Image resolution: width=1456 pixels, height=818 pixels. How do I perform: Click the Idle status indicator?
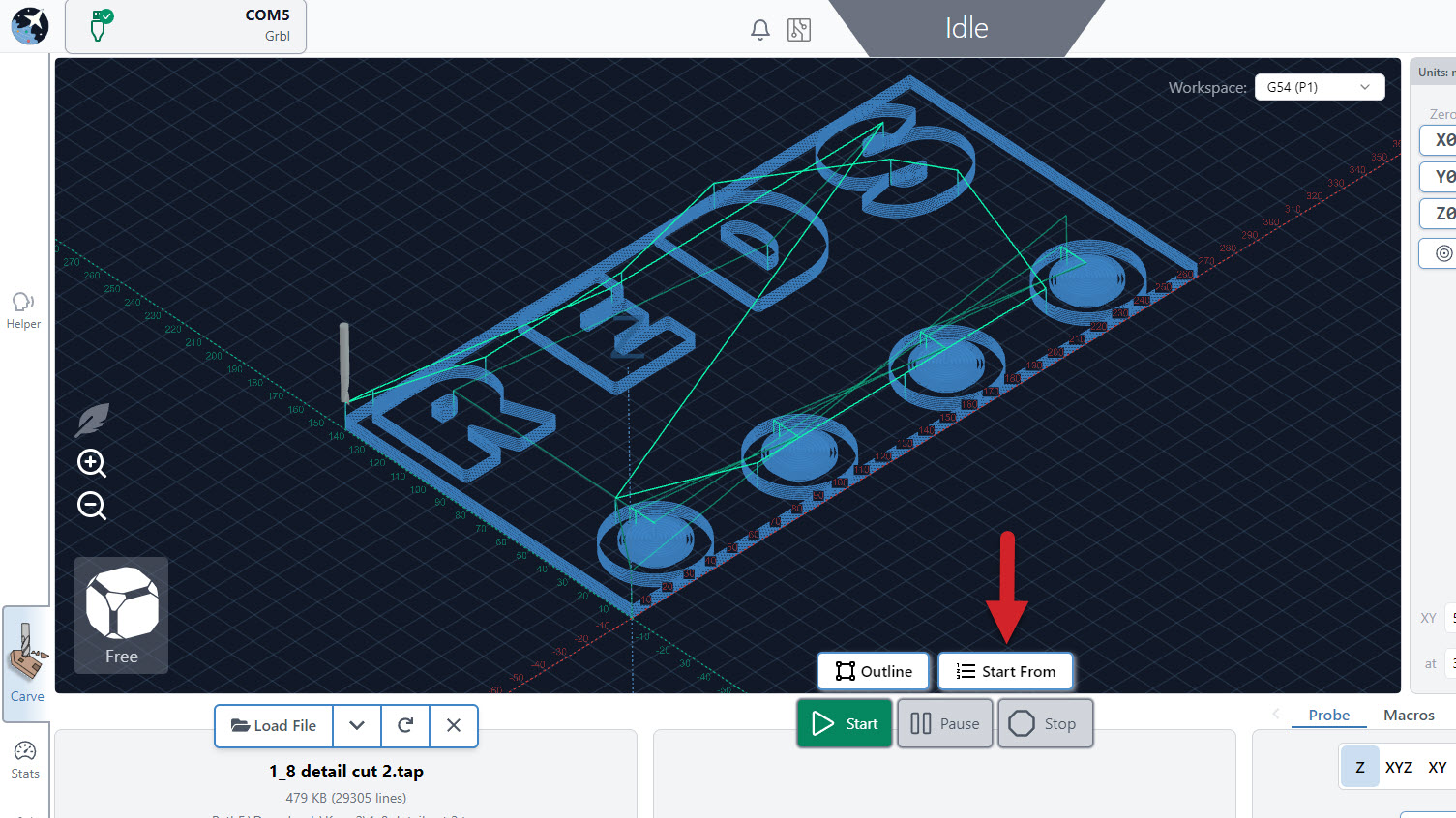tap(966, 28)
